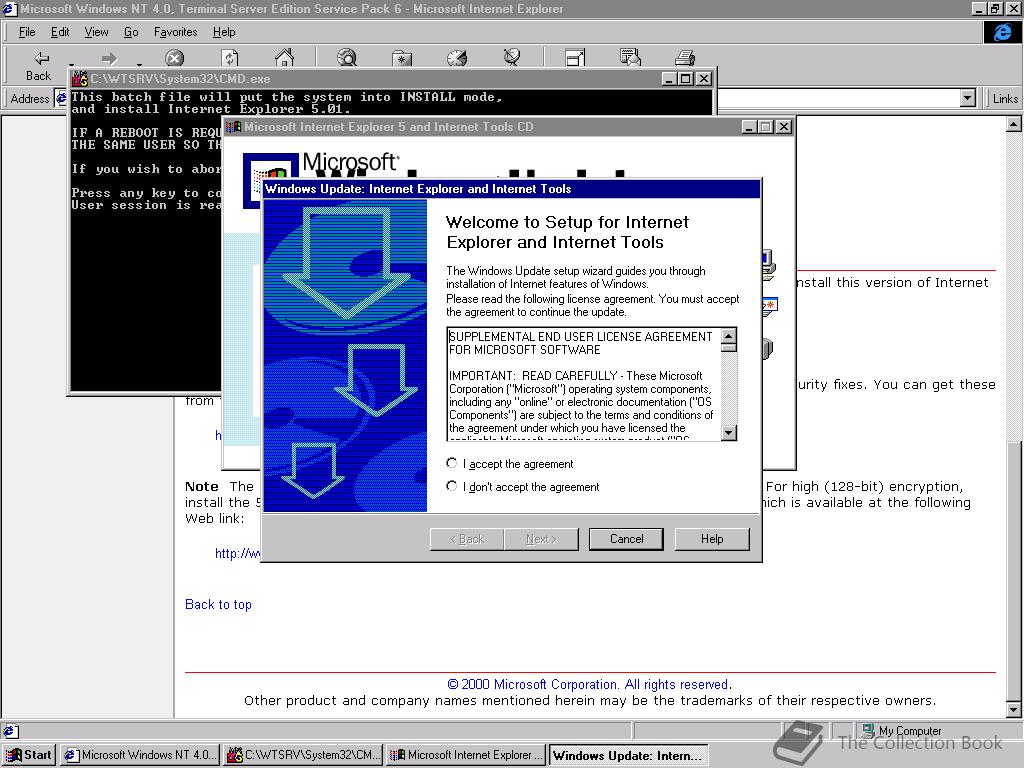Viewport: 1024px width, 768px height.
Task: Open the Go menu
Action: click(x=131, y=32)
